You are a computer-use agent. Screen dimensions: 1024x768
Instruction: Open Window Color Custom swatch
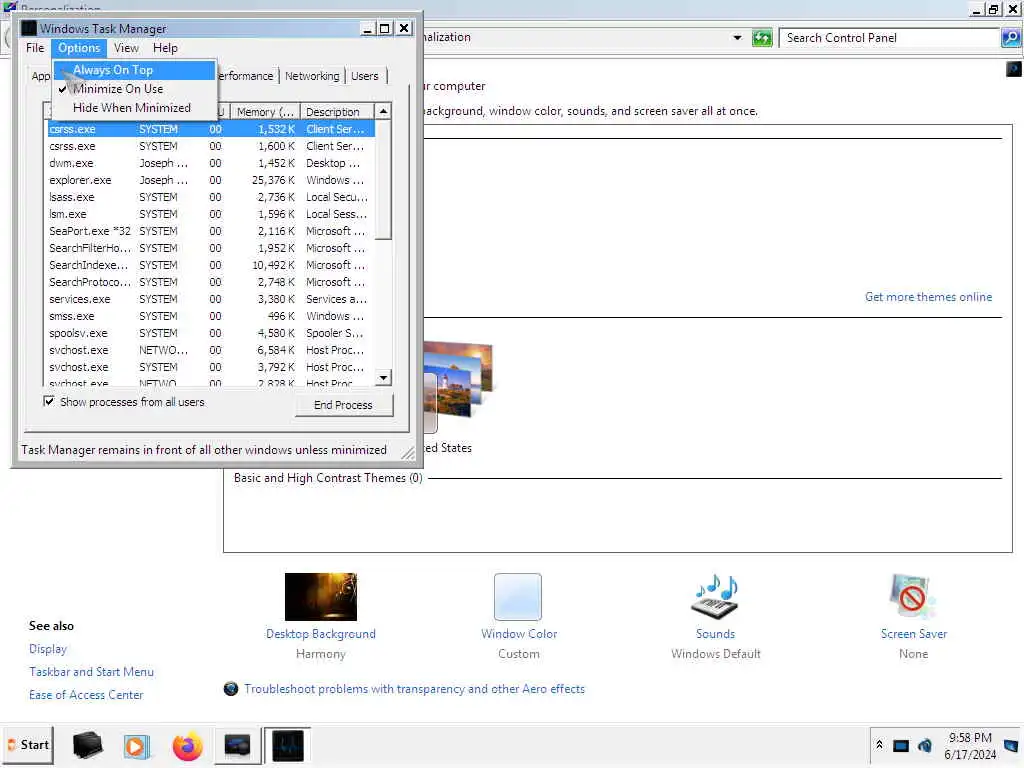click(518, 597)
